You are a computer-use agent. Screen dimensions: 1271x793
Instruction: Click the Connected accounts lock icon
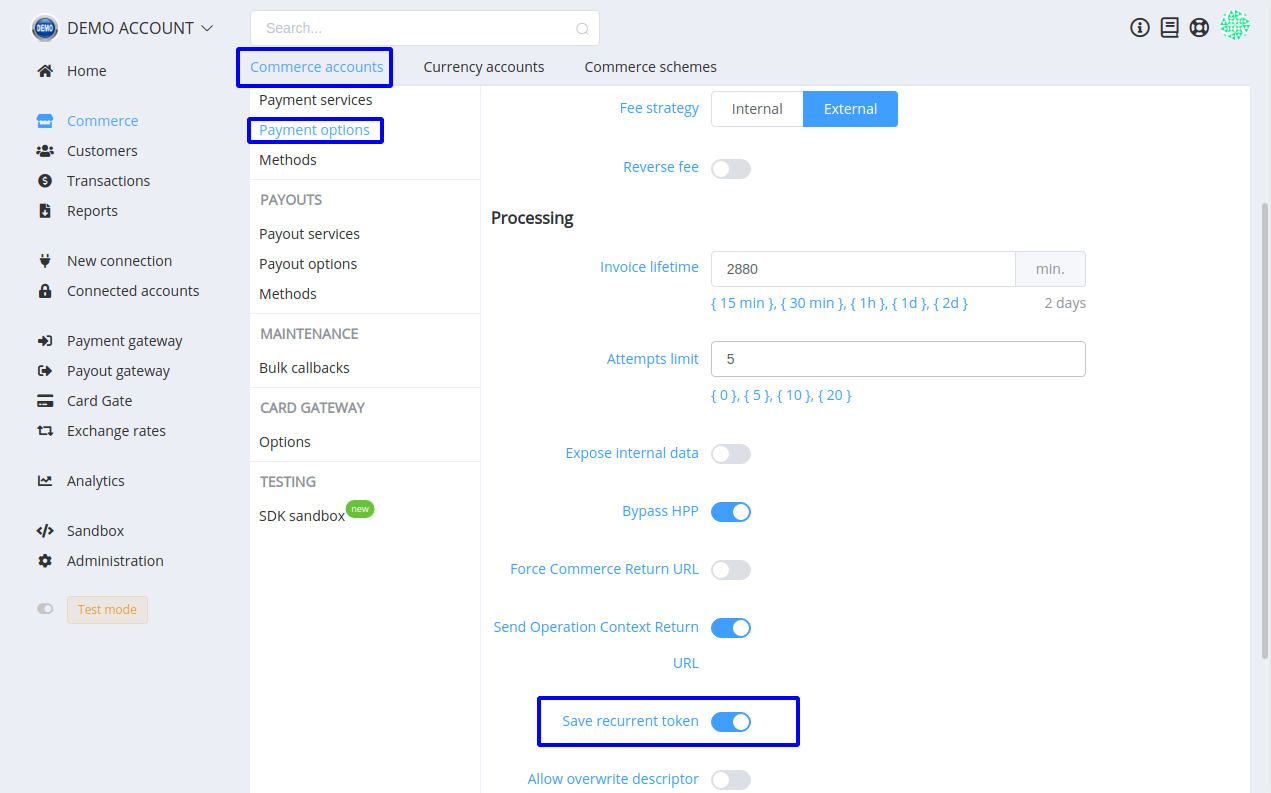pos(45,291)
